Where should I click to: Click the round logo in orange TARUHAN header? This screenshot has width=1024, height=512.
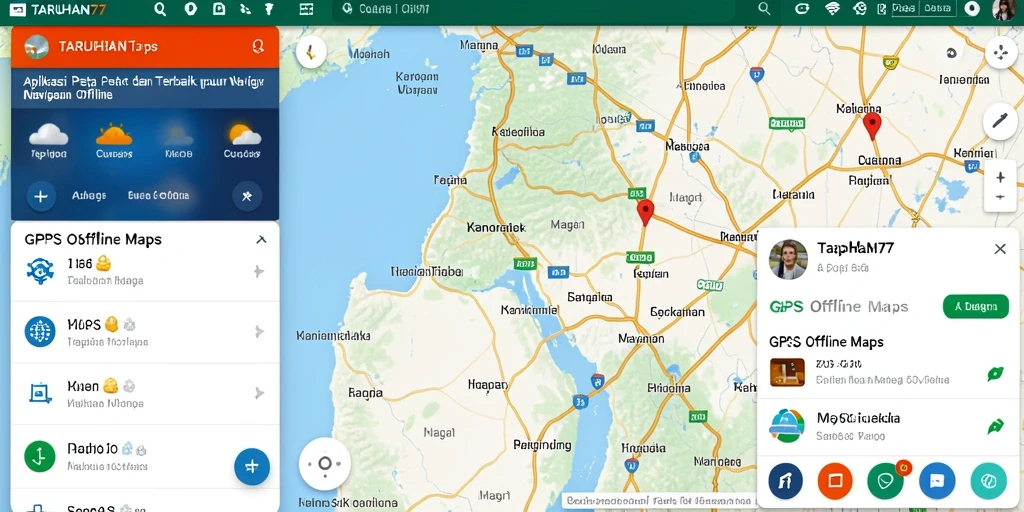(x=37, y=47)
